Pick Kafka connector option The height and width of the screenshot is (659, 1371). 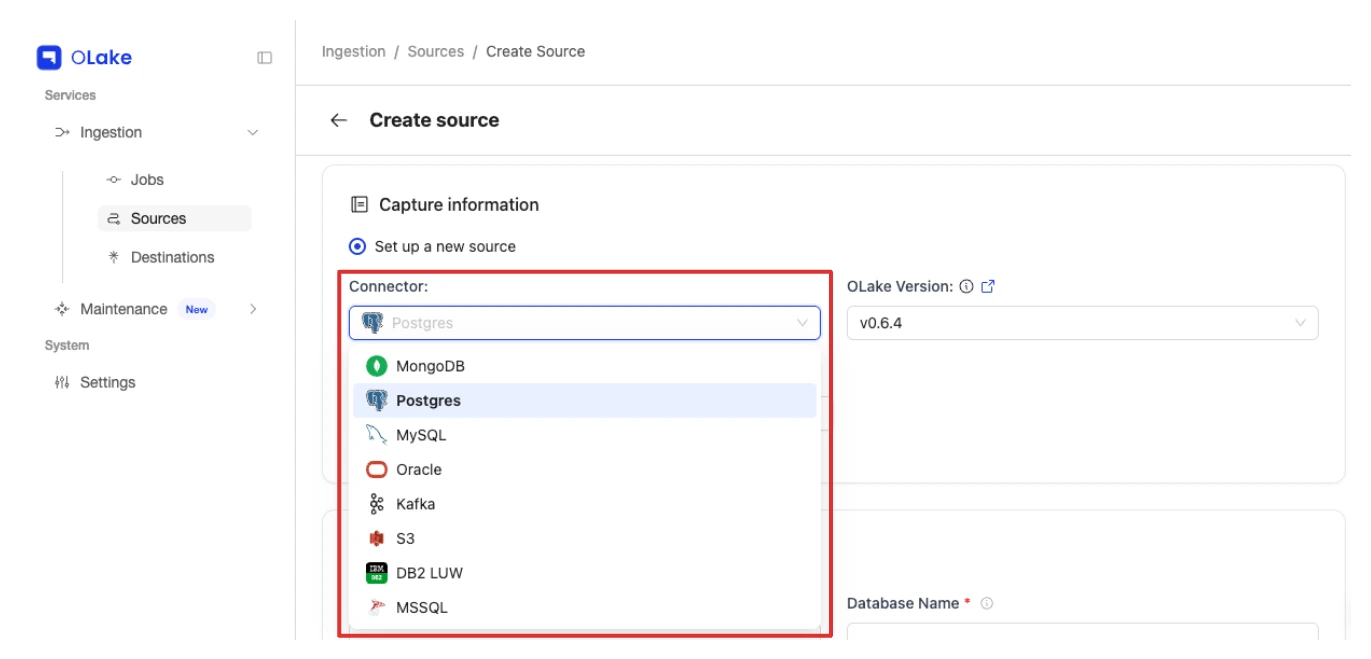click(x=585, y=504)
